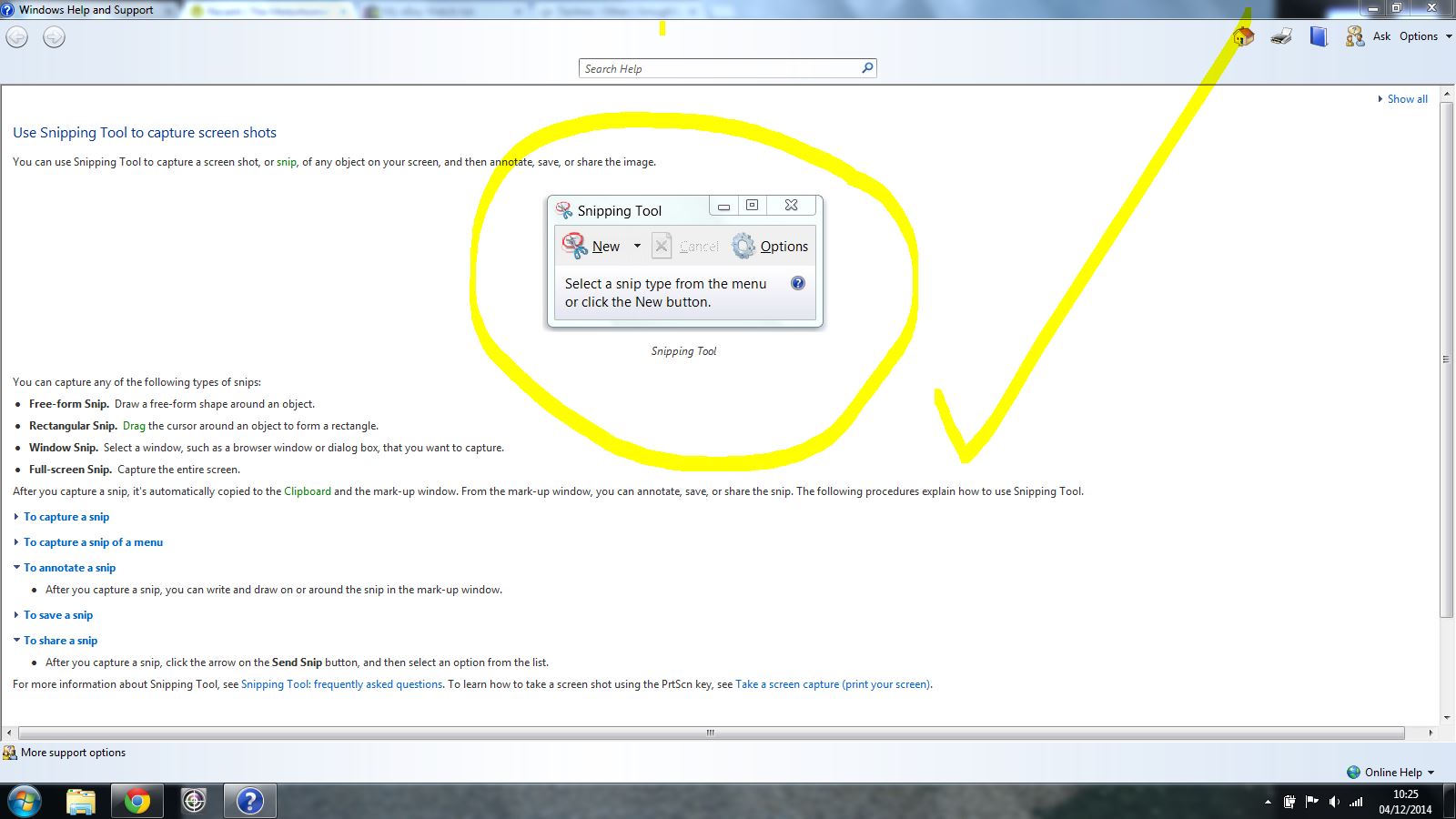1456x819 pixels.
Task: Go forward with the Forward arrow button
Action: pyautogui.click(x=55, y=37)
